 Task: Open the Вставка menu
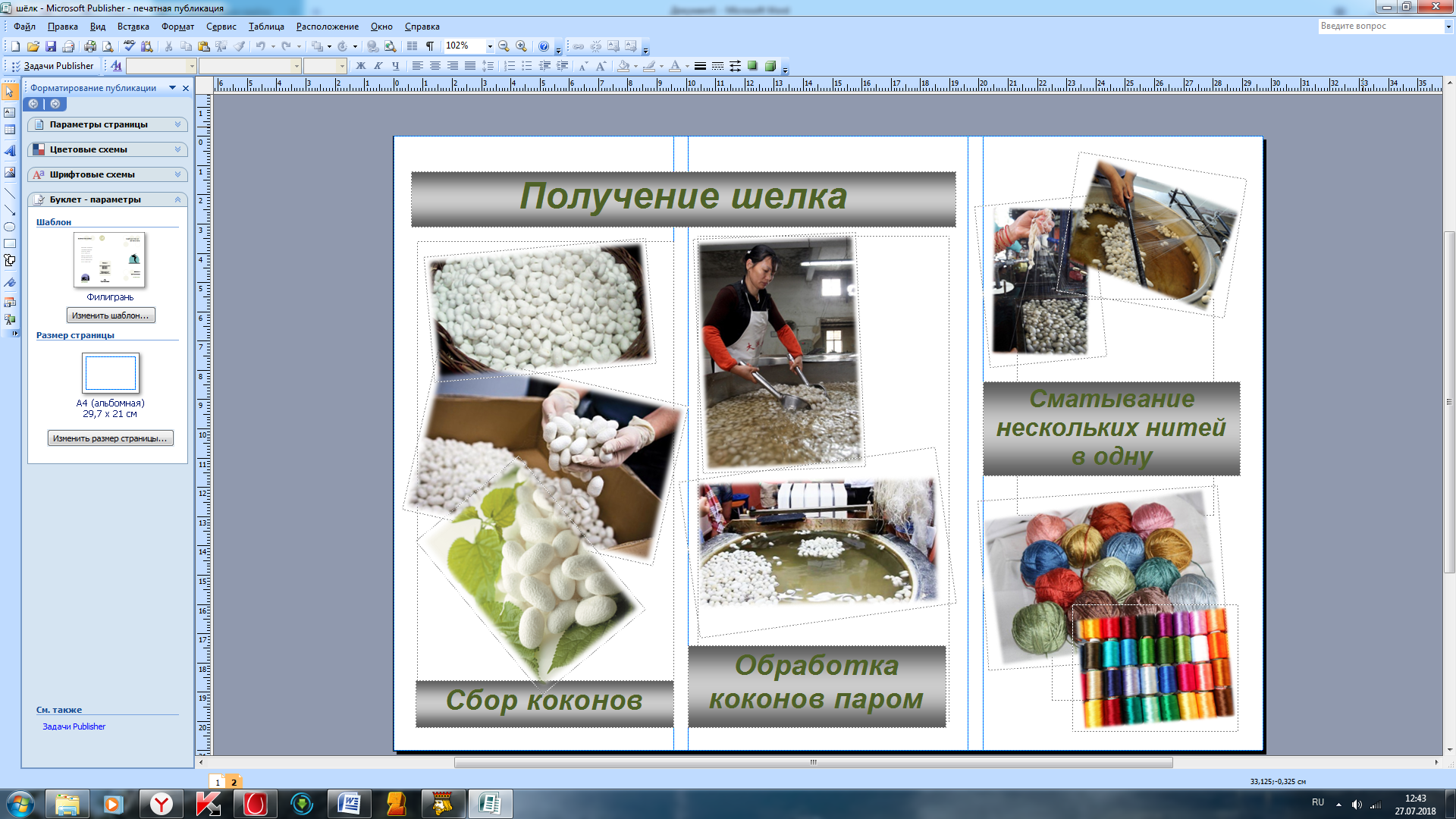[x=133, y=27]
